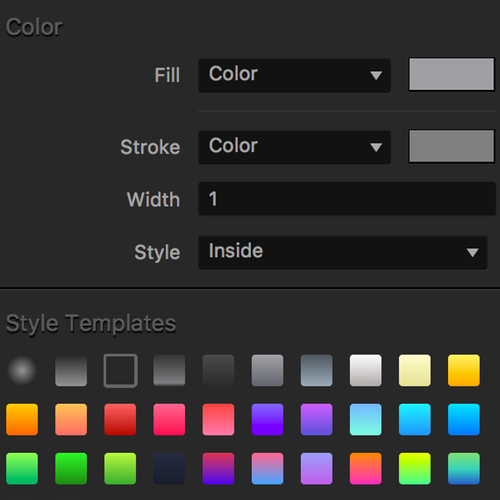Select the white gradient style template
This screenshot has height=500, width=500.
click(366, 370)
